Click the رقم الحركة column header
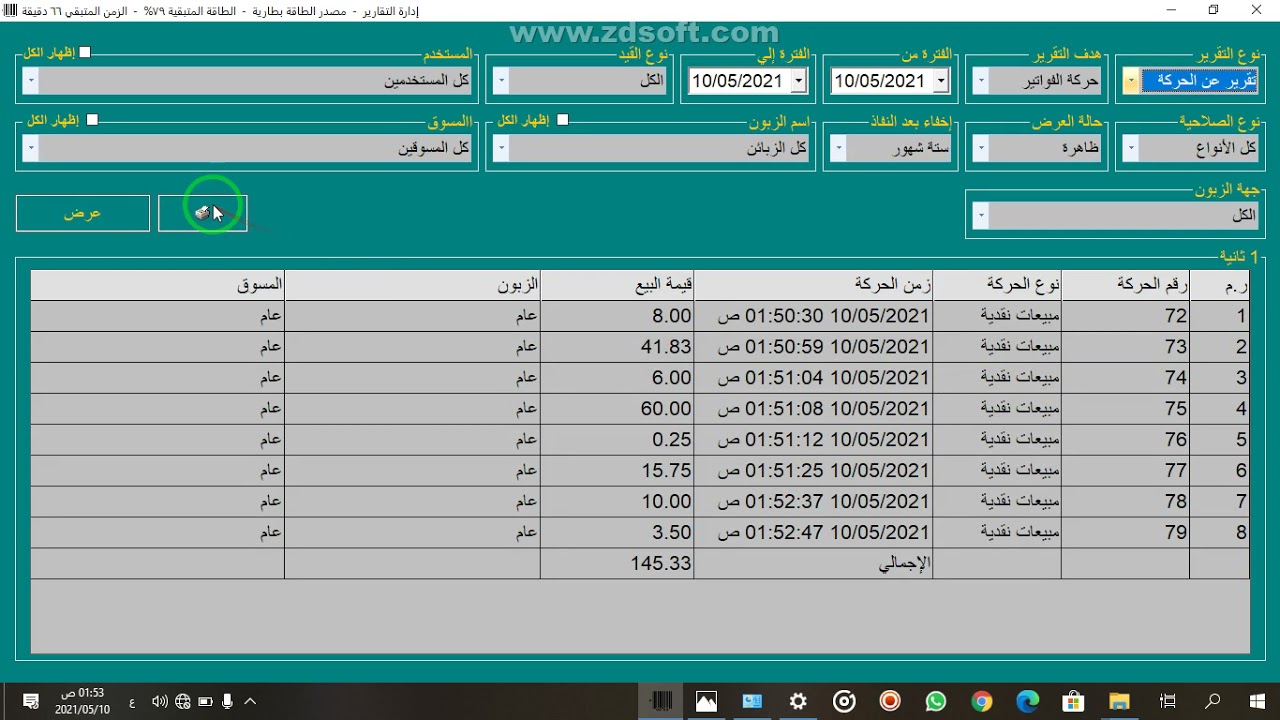The image size is (1280, 720). [x=1125, y=285]
